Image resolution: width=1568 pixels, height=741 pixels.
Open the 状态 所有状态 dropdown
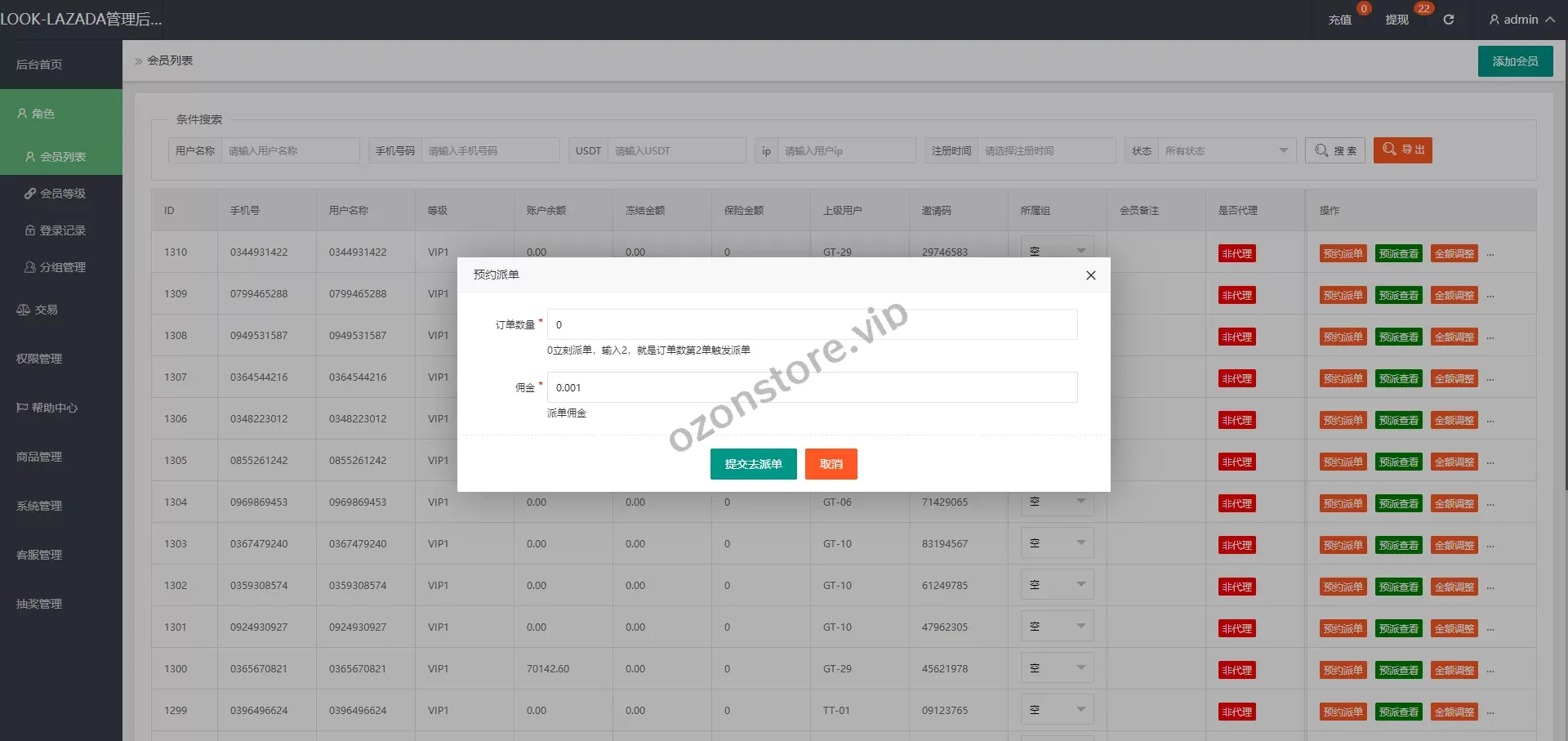1226,150
